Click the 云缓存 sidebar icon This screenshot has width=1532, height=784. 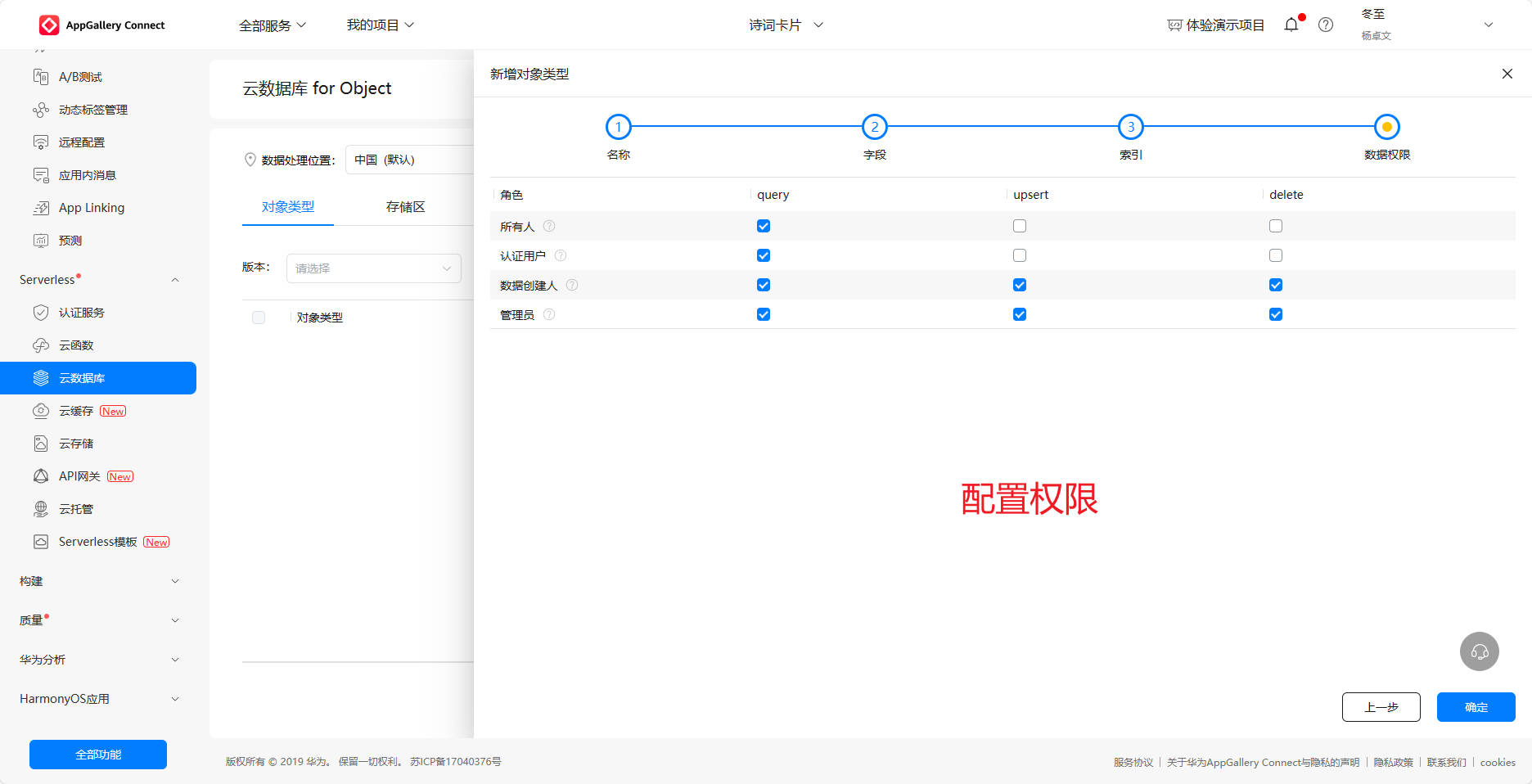[x=41, y=411]
